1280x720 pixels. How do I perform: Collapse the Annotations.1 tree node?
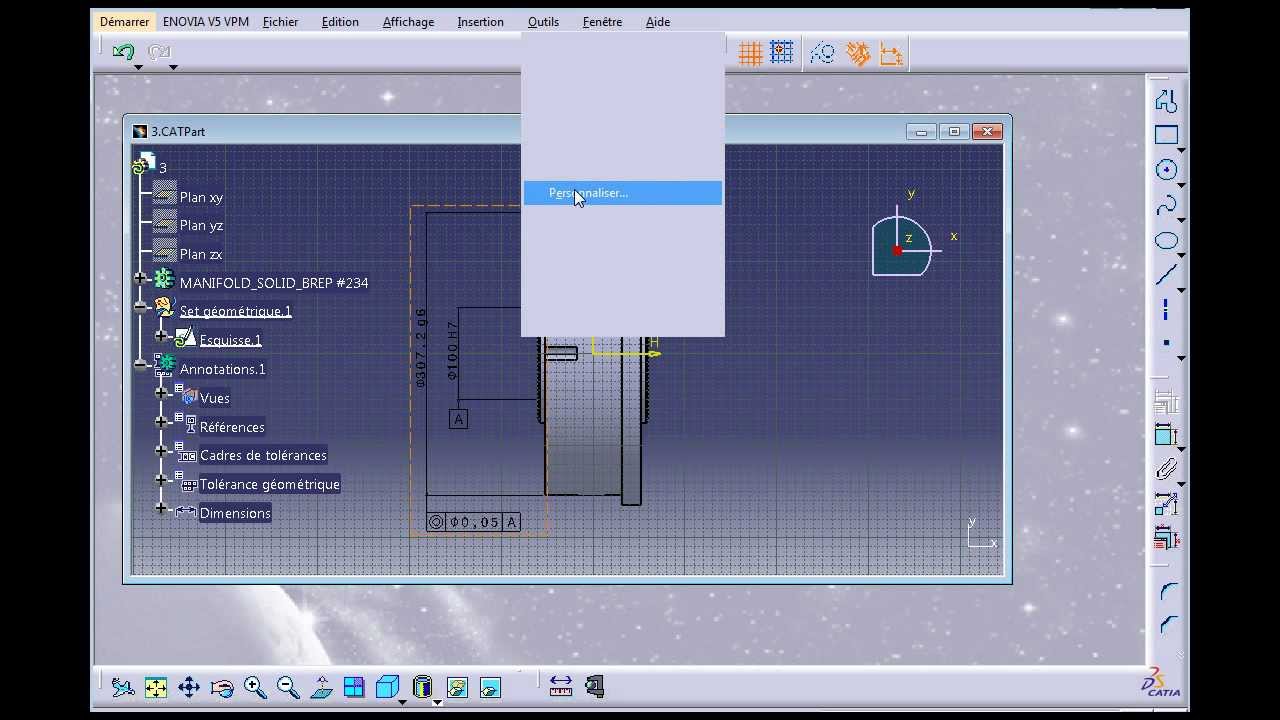click(141, 365)
